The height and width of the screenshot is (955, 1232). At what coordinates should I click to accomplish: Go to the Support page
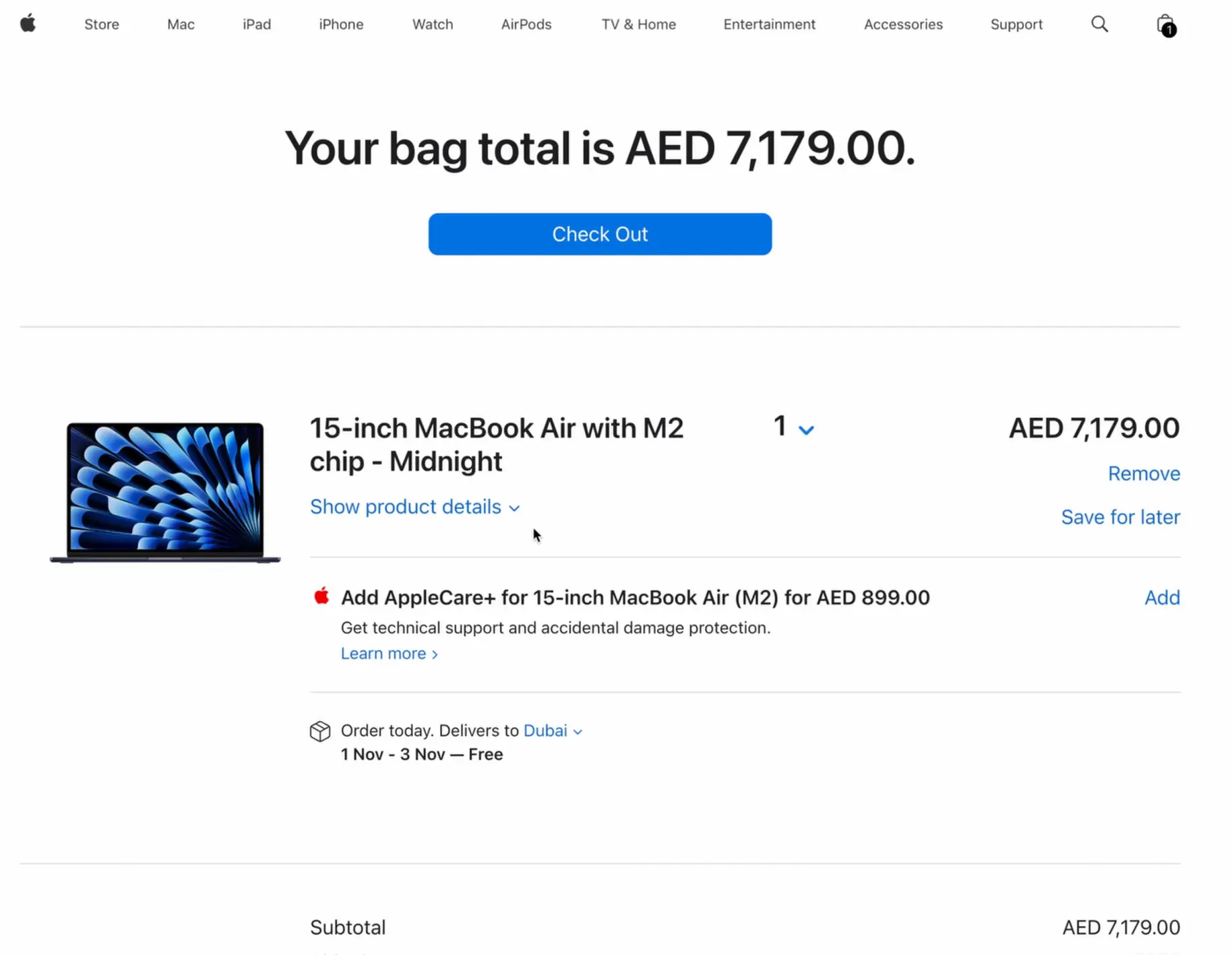click(x=1016, y=24)
